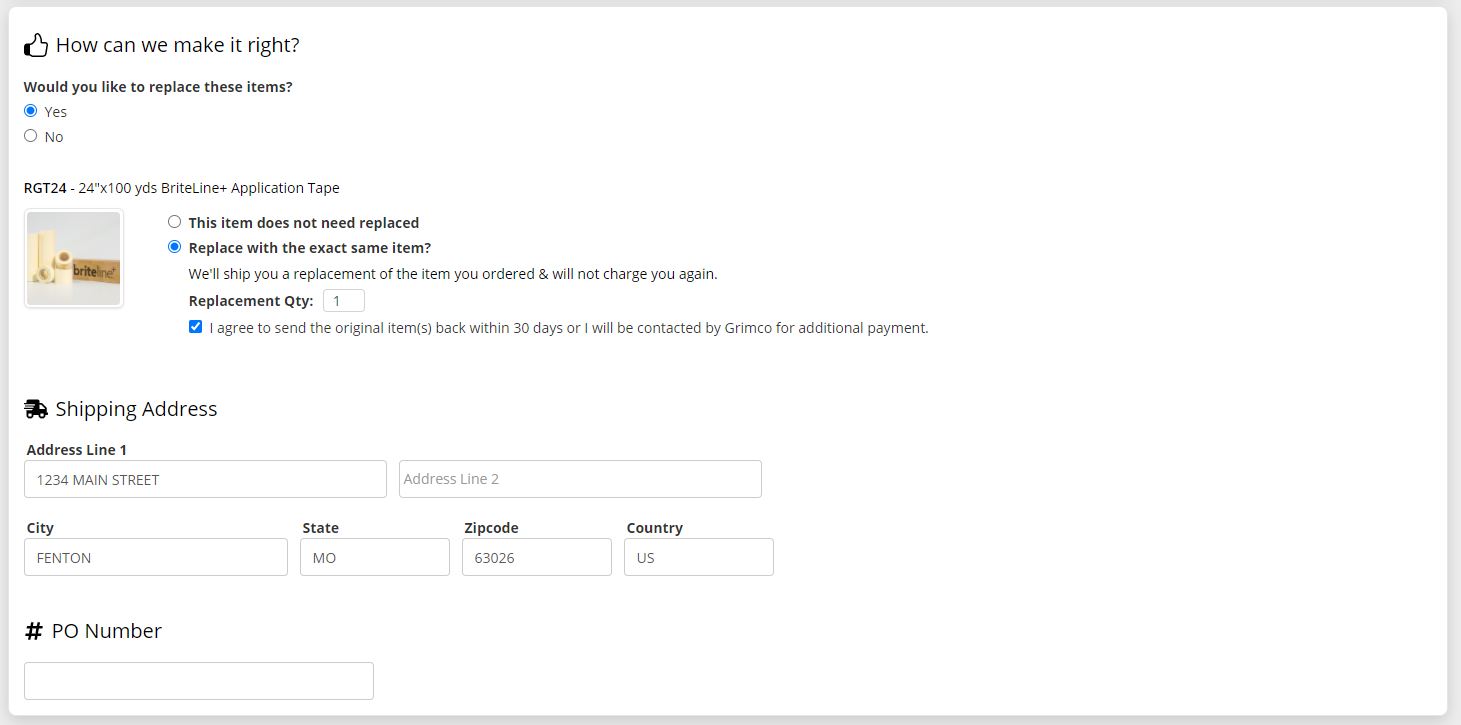
Task: Click the Address Line 1 field
Action: point(205,479)
